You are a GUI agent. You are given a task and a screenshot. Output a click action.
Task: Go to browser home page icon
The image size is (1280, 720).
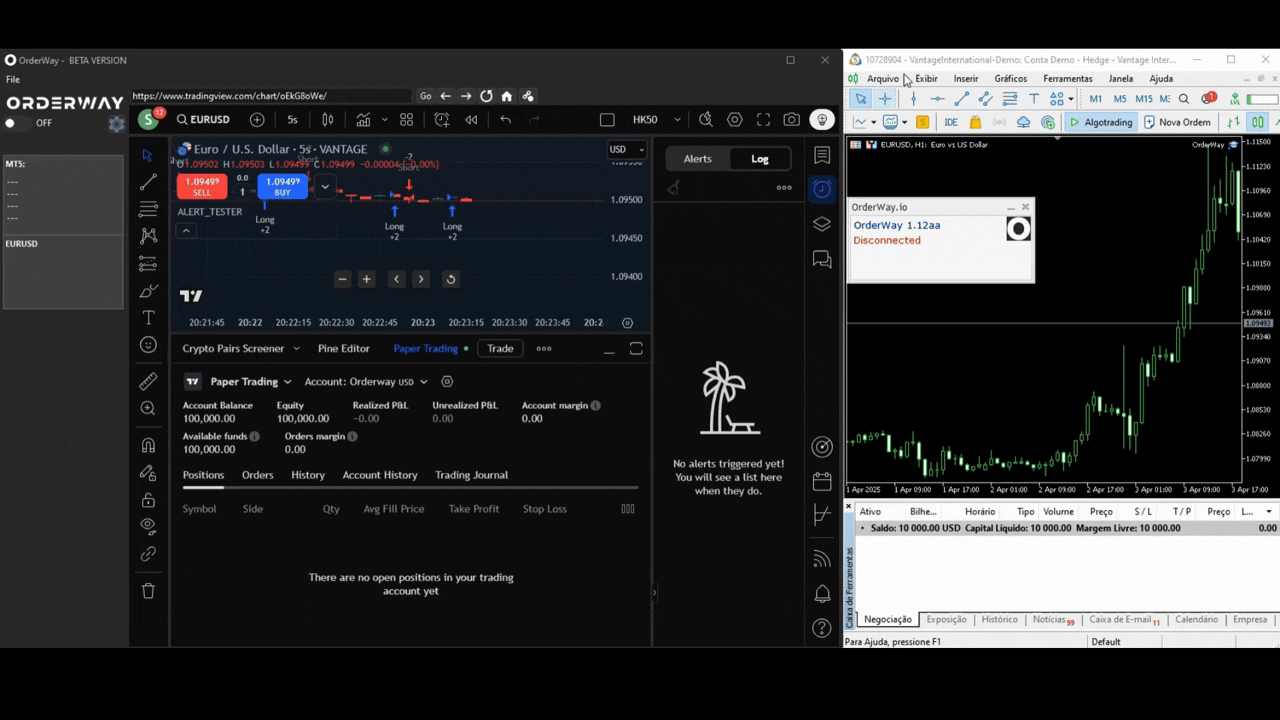(507, 96)
